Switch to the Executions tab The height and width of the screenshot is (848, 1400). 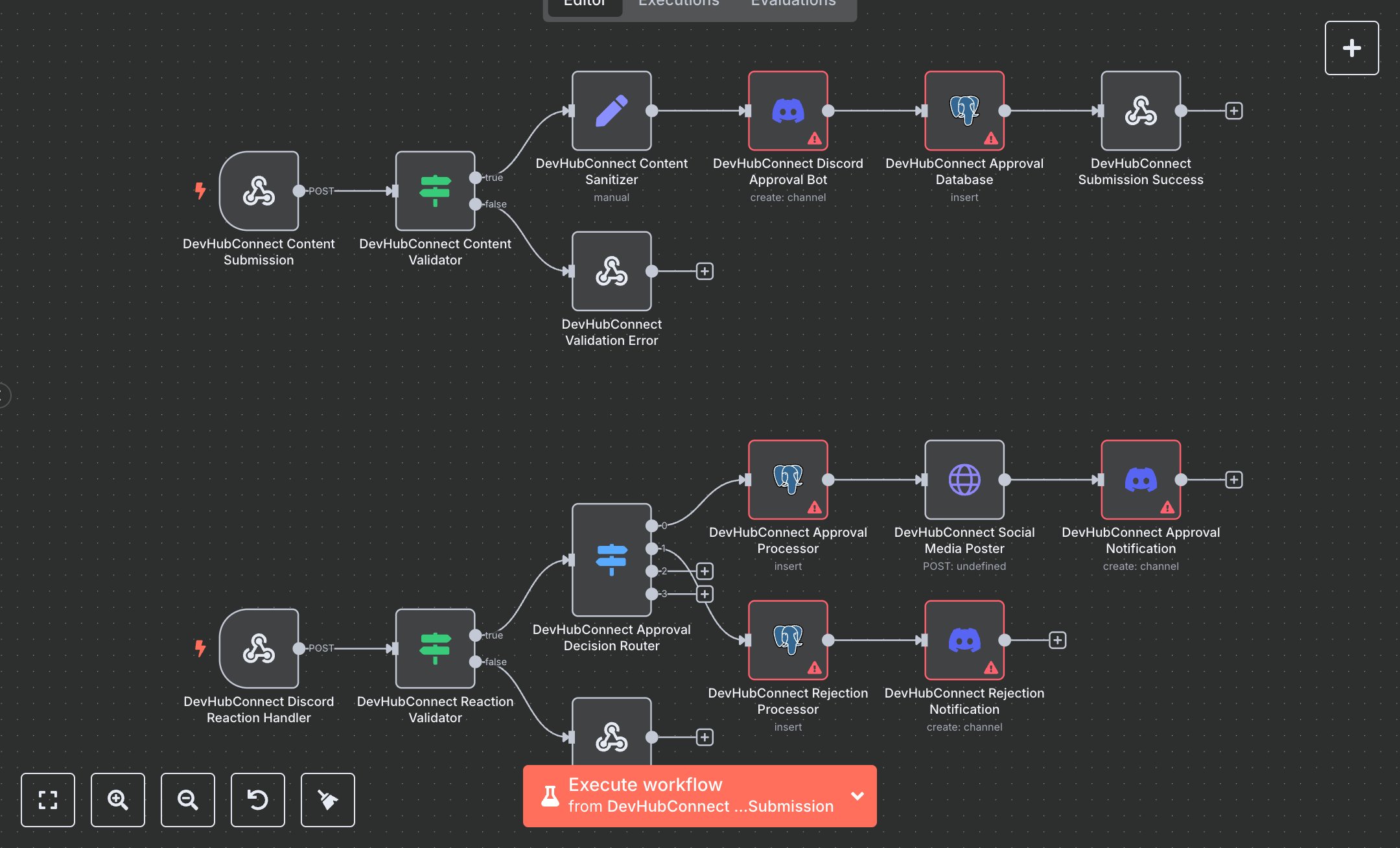coord(678,3)
